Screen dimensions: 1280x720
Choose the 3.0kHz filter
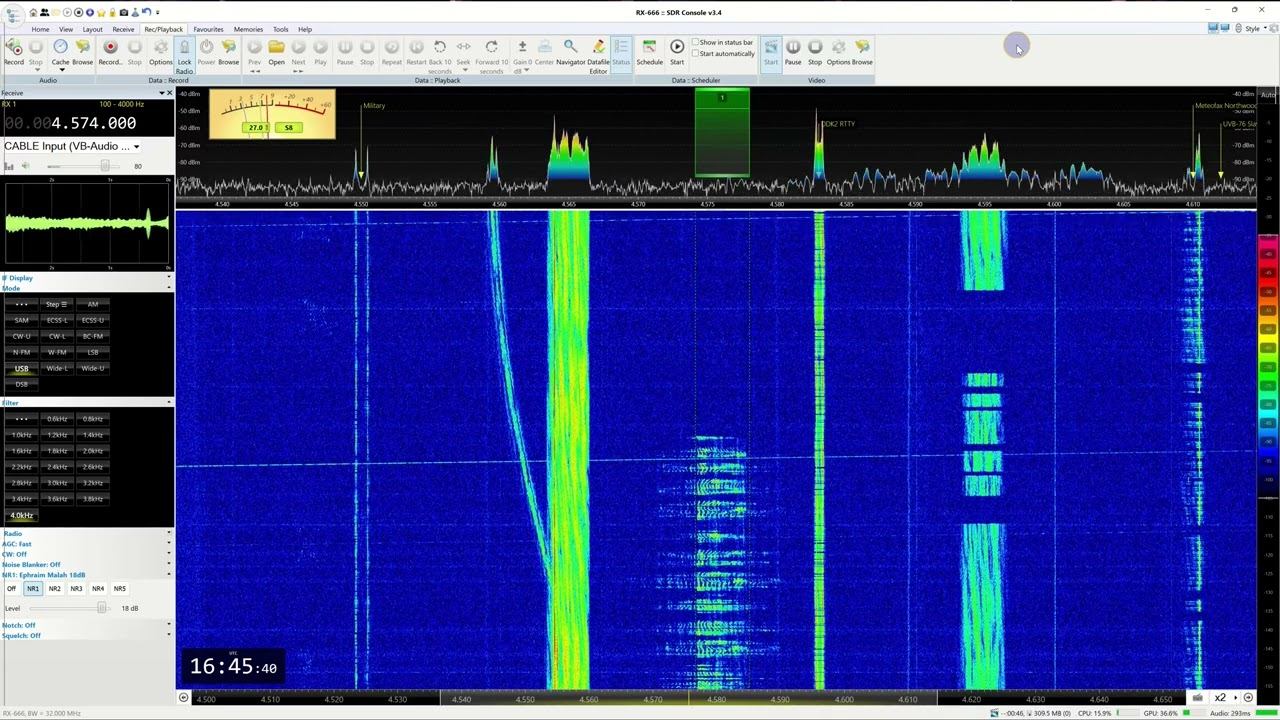click(x=57, y=483)
